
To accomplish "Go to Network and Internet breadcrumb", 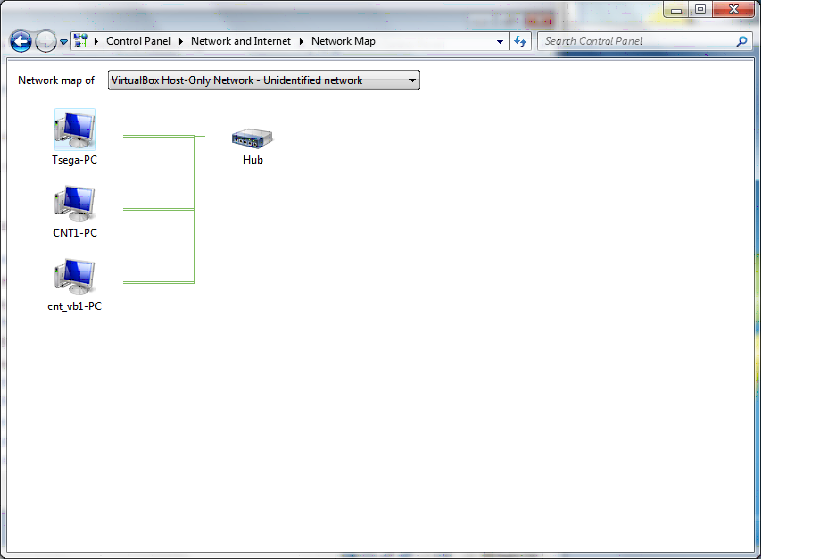I will [x=241, y=41].
